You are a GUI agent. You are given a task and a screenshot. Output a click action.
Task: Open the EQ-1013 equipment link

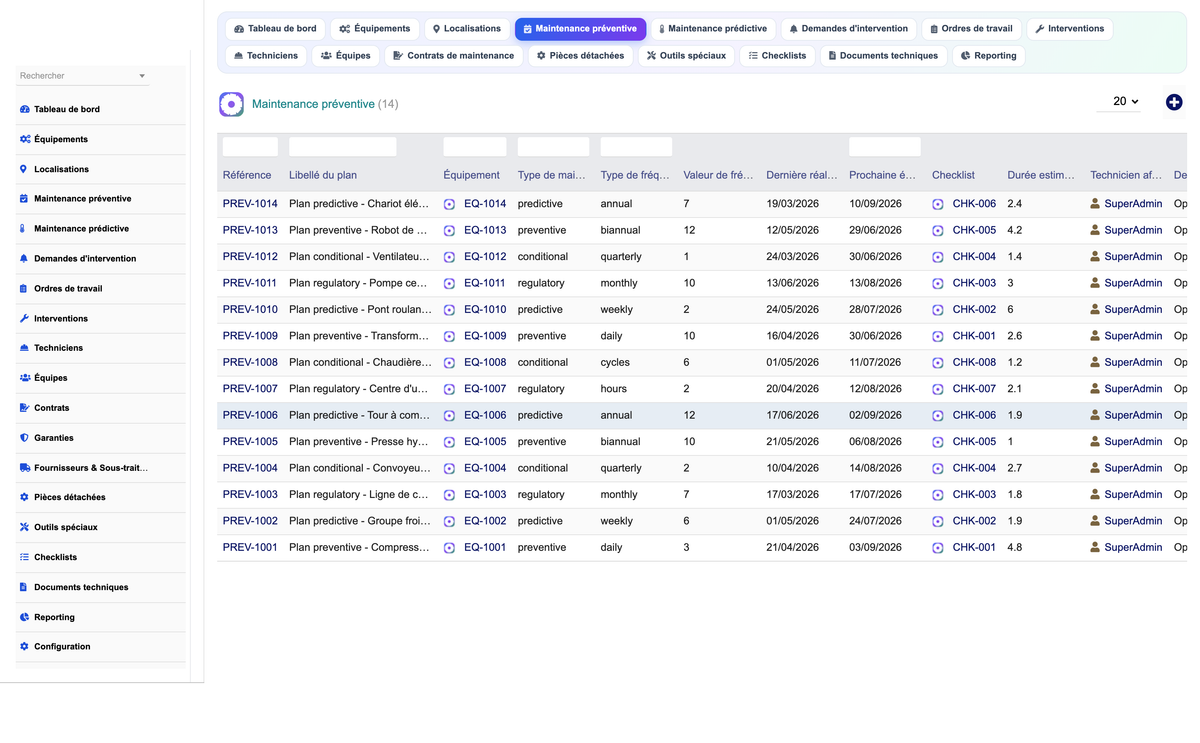click(x=485, y=230)
